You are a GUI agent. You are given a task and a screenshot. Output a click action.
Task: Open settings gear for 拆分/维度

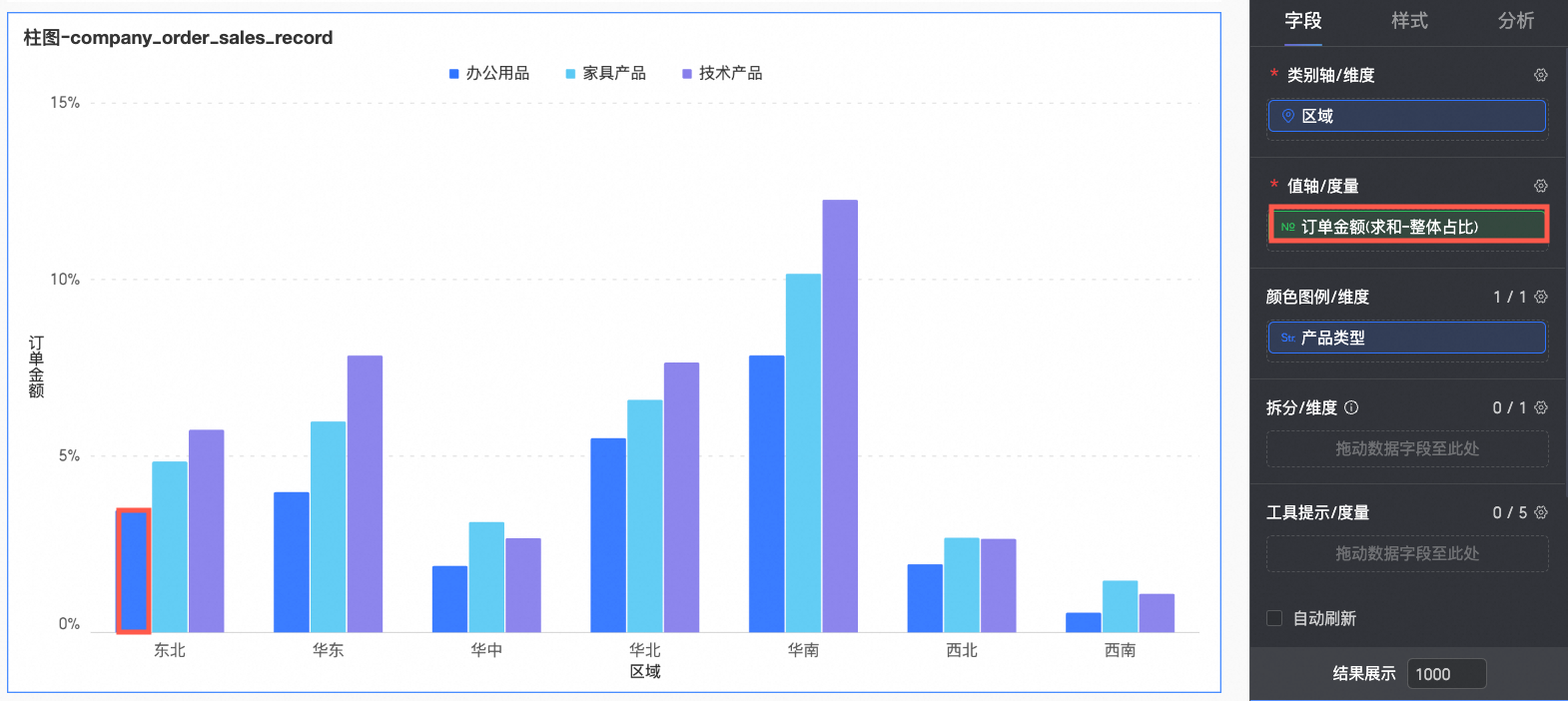(1541, 407)
